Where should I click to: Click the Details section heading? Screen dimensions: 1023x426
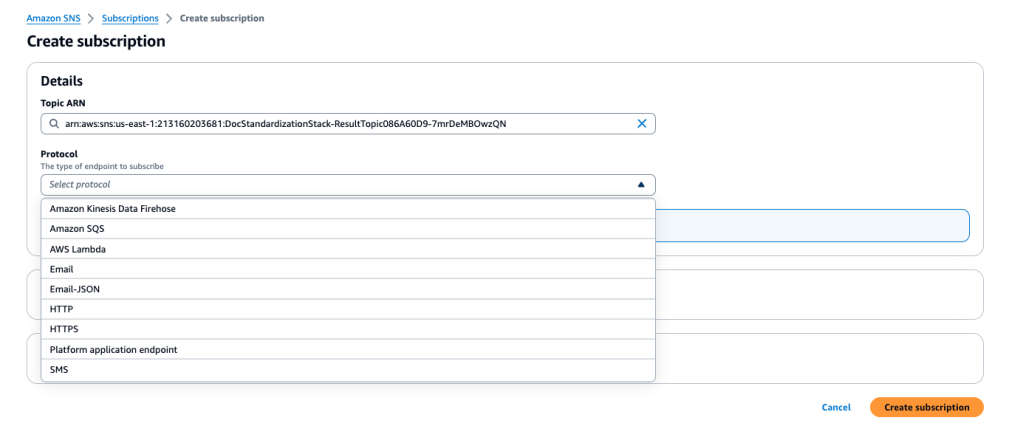(62, 81)
